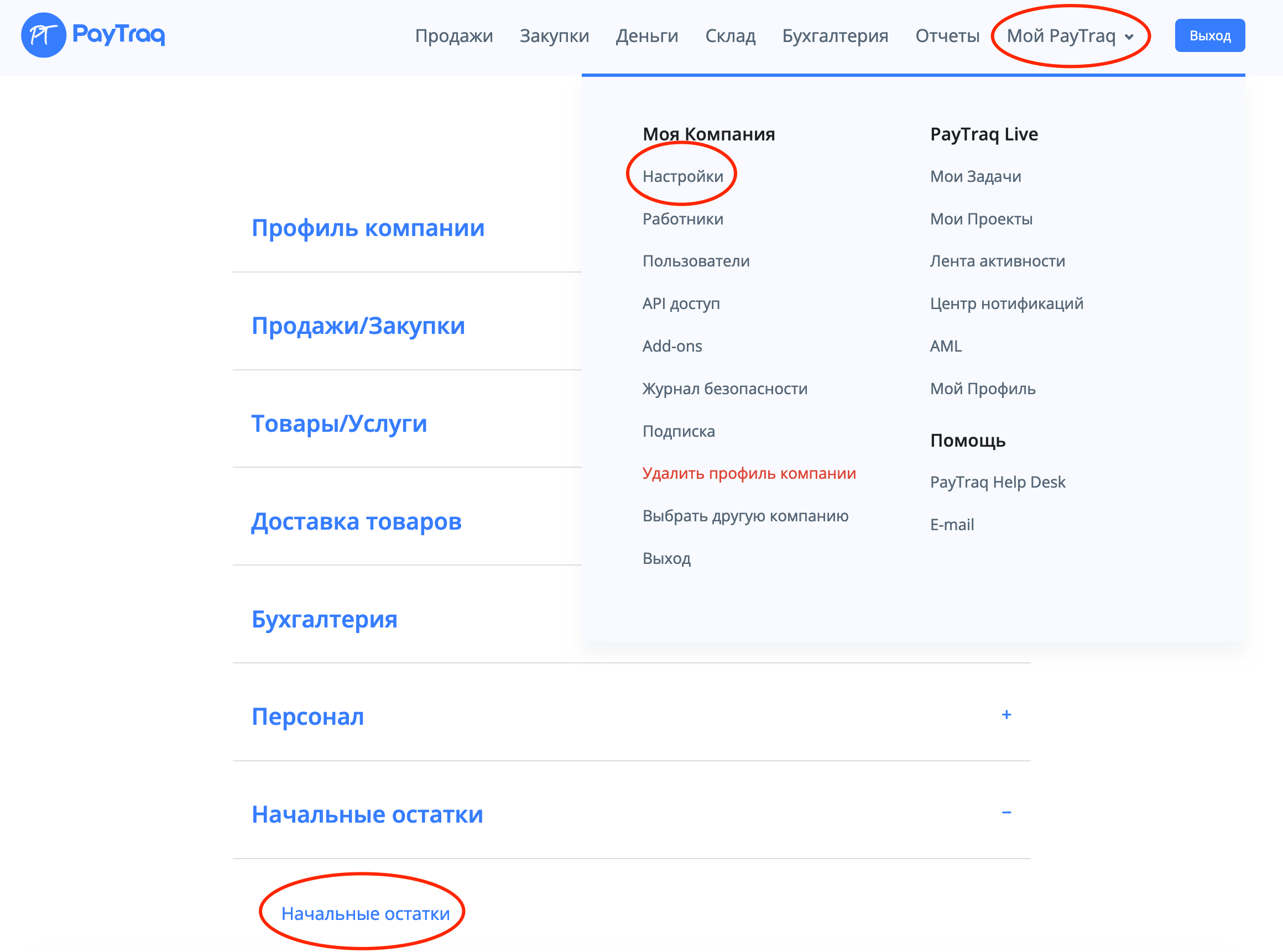This screenshot has height=952, width=1283.
Task: Select Настройки under Моя Компания
Action: click(682, 176)
